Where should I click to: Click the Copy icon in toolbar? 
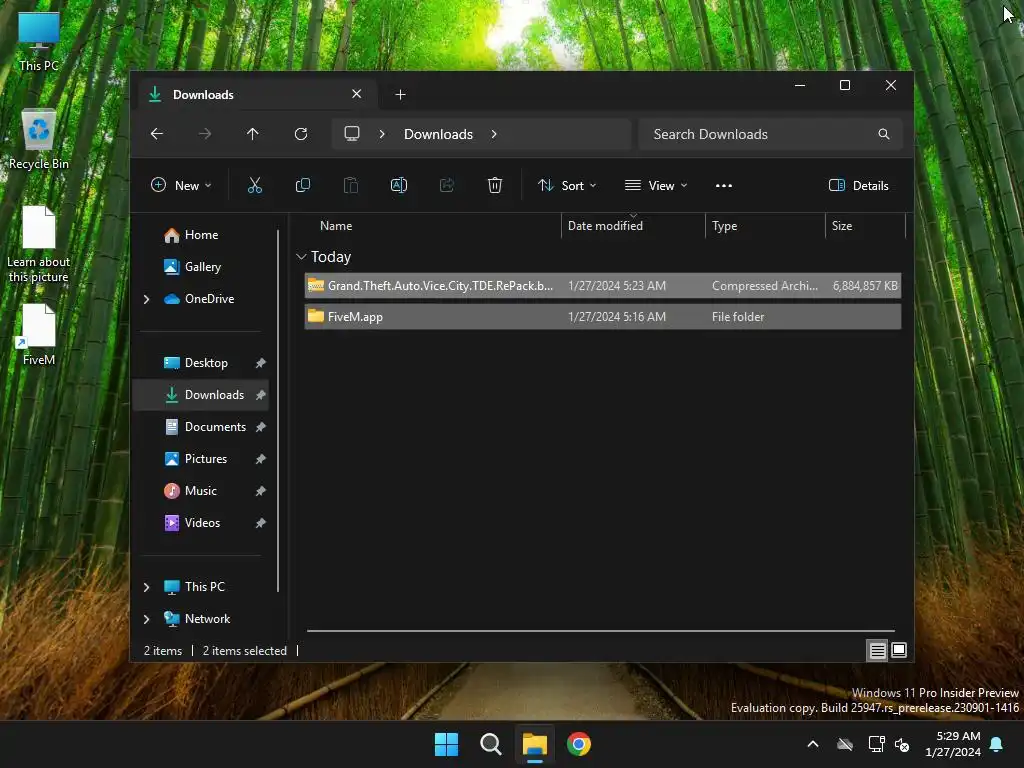pos(303,185)
